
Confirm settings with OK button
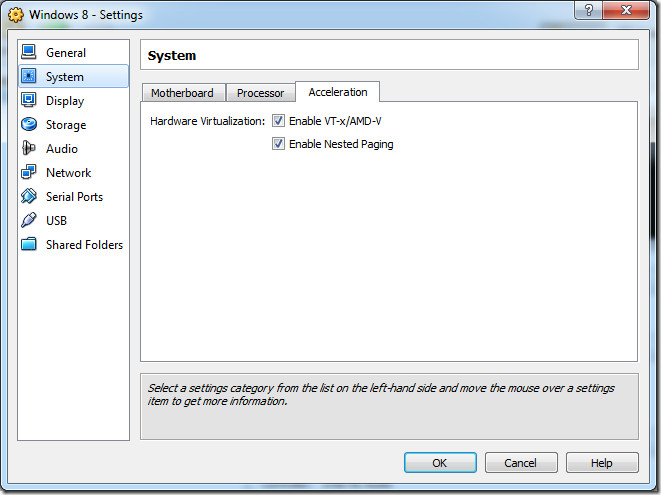click(440, 463)
